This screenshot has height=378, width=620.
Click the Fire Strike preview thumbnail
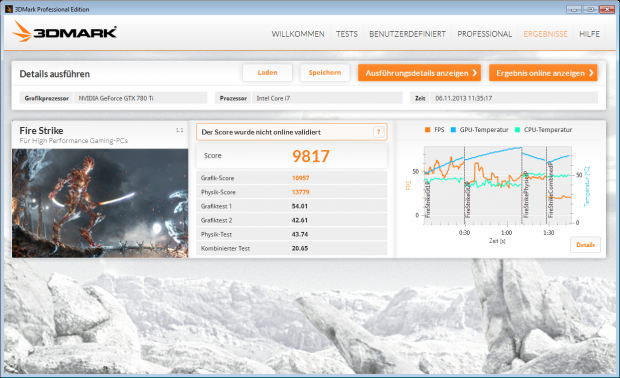100,203
